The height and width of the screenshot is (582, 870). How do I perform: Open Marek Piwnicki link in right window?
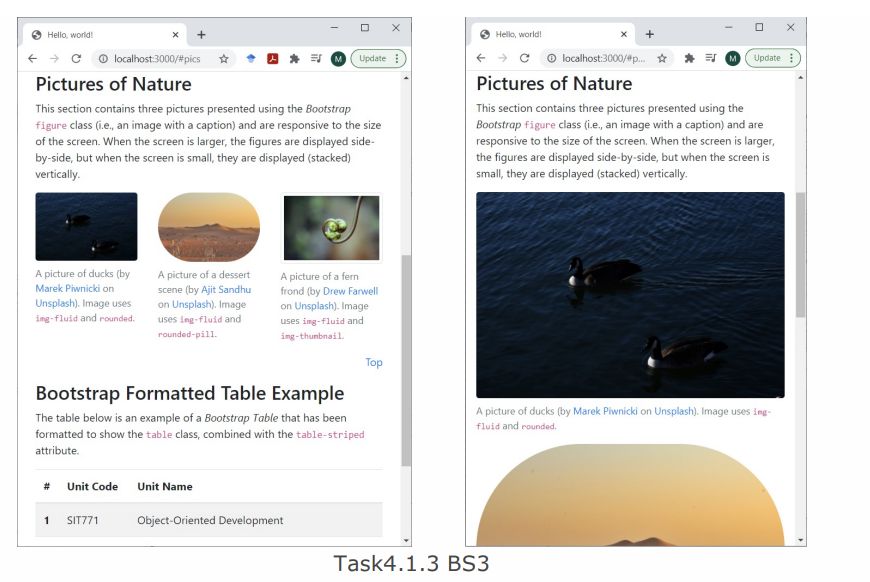(x=605, y=411)
